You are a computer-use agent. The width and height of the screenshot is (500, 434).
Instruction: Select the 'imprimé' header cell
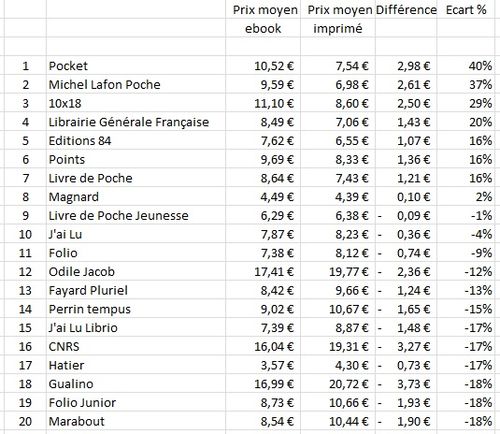338,28
